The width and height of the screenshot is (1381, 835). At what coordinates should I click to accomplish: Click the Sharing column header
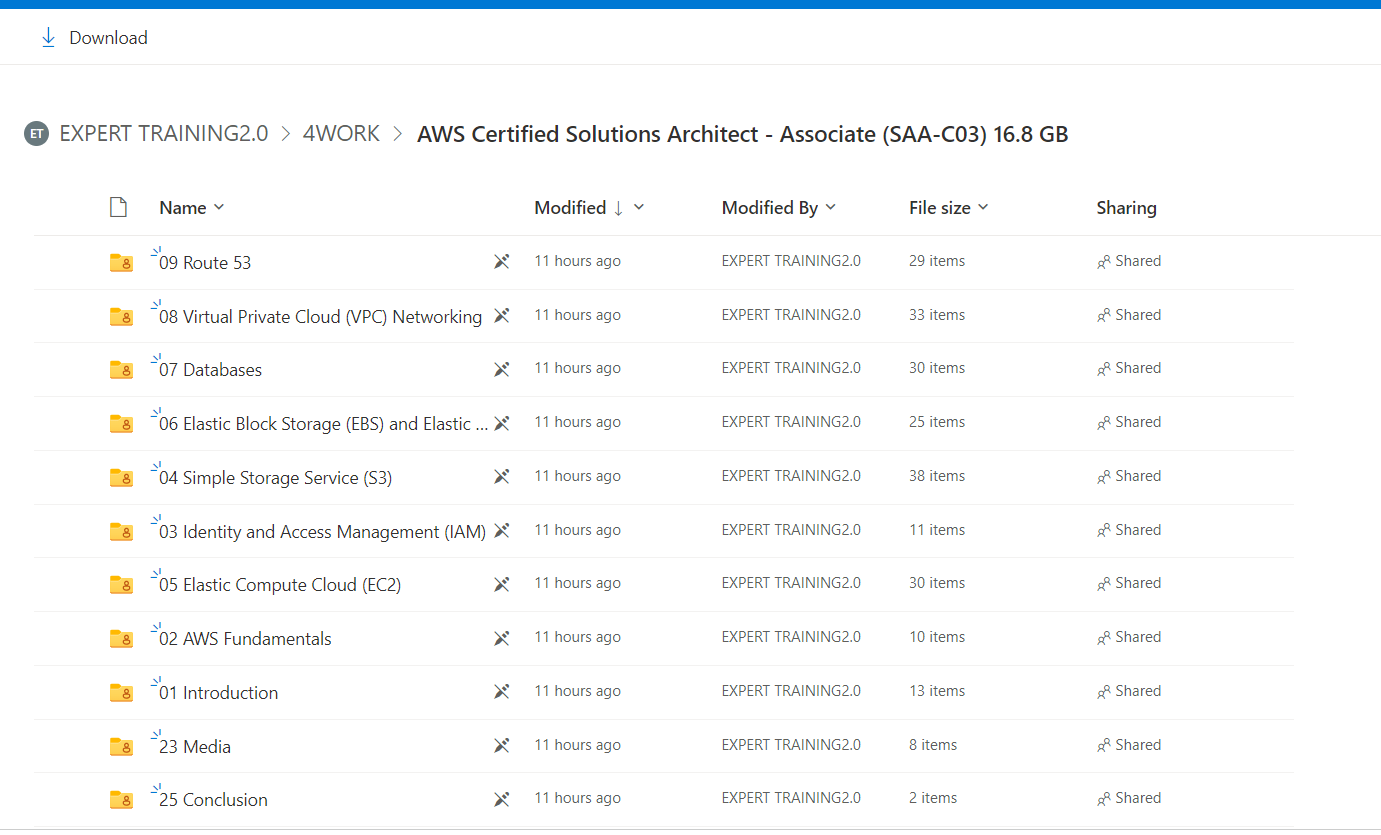click(1126, 208)
